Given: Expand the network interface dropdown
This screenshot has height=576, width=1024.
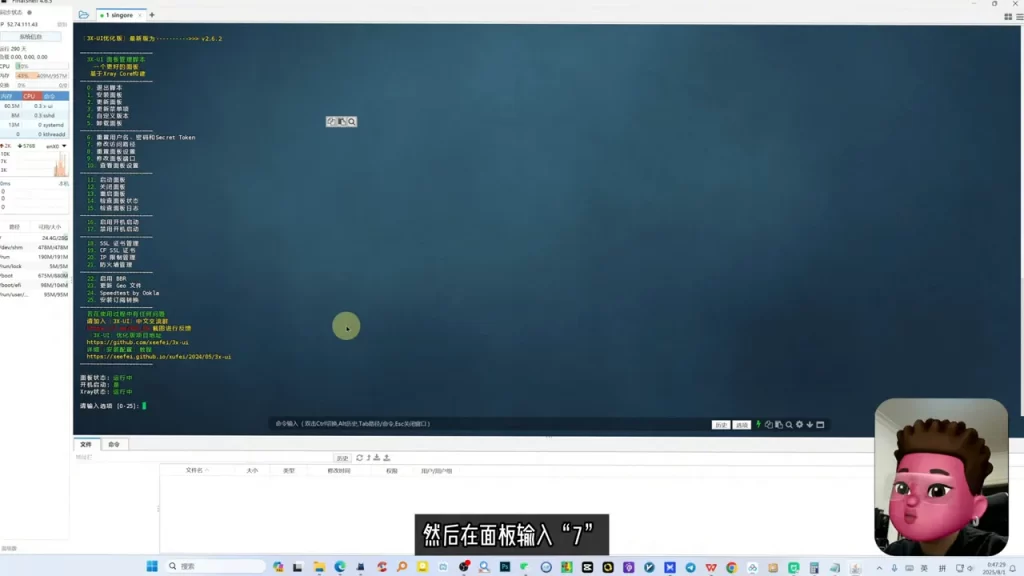Looking at the screenshot, I should (64, 146).
